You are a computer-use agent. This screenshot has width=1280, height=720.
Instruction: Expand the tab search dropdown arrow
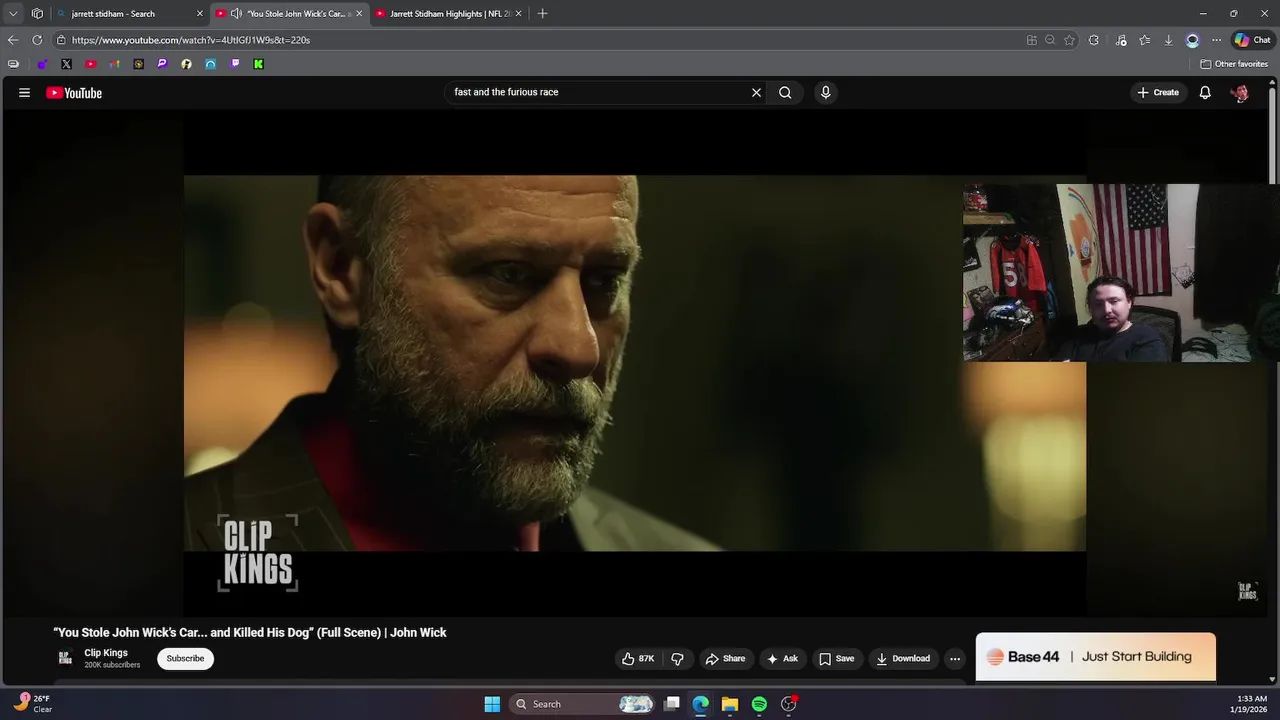click(13, 14)
